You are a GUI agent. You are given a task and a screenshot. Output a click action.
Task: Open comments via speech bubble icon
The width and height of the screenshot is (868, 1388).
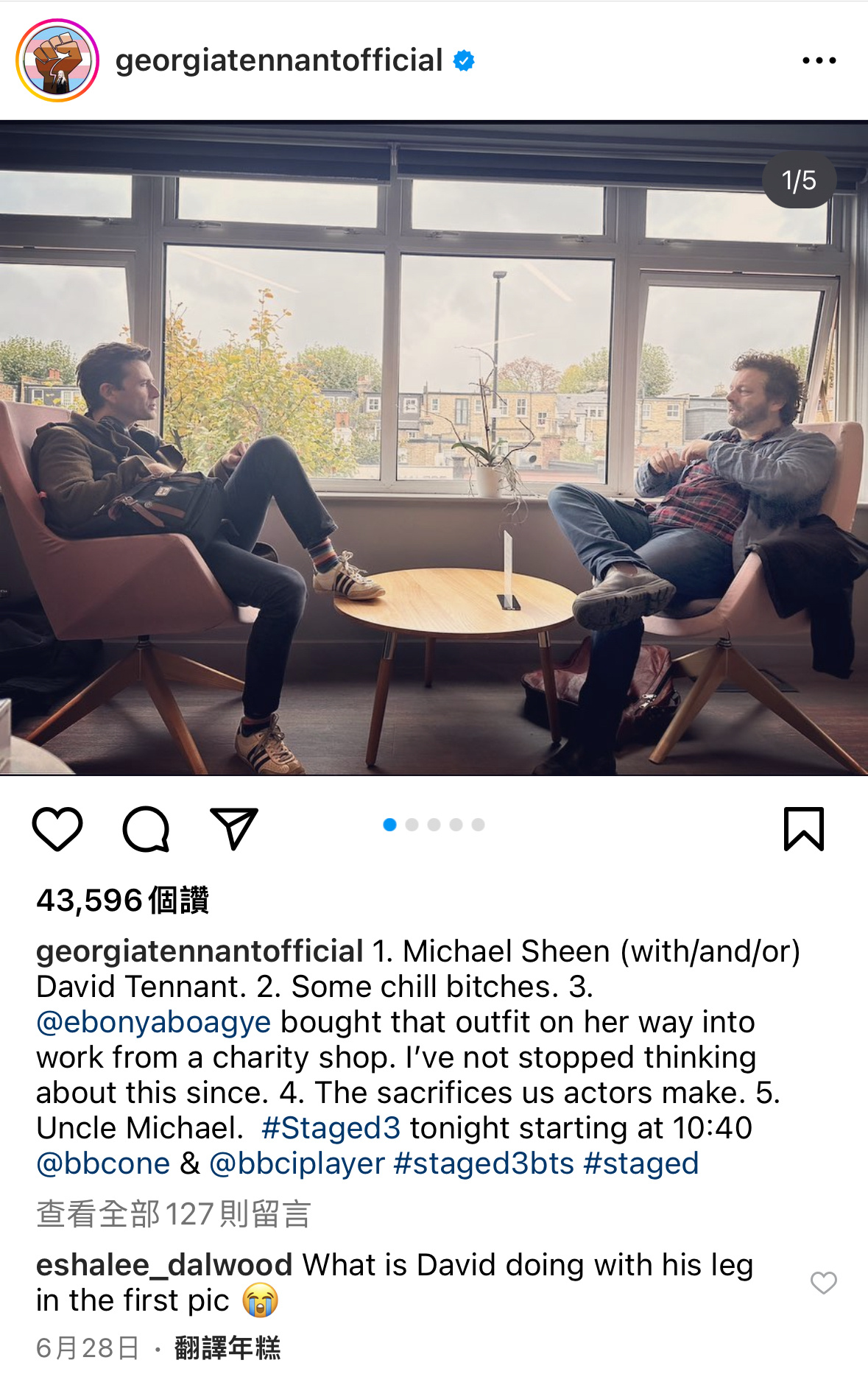[146, 829]
